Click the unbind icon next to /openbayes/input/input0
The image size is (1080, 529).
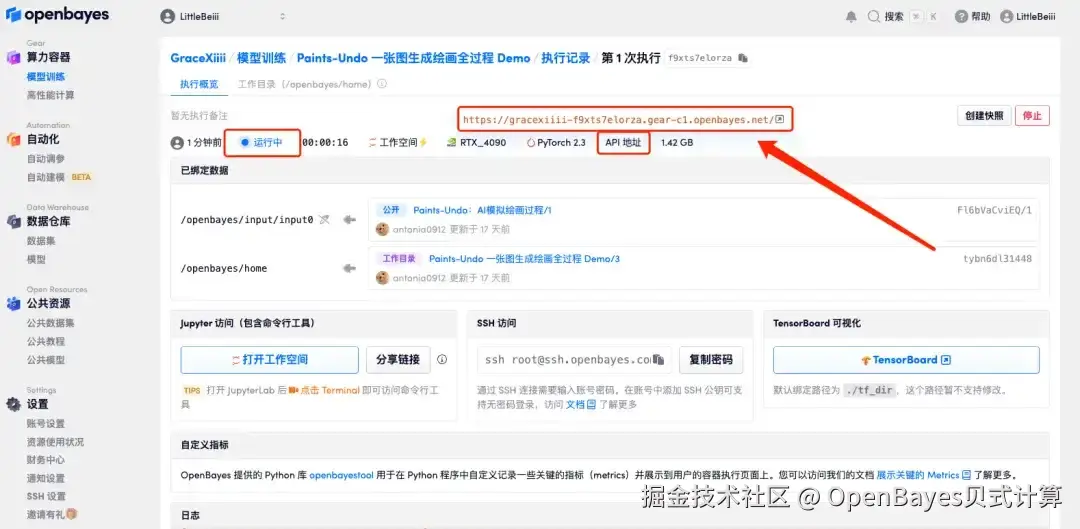325,220
